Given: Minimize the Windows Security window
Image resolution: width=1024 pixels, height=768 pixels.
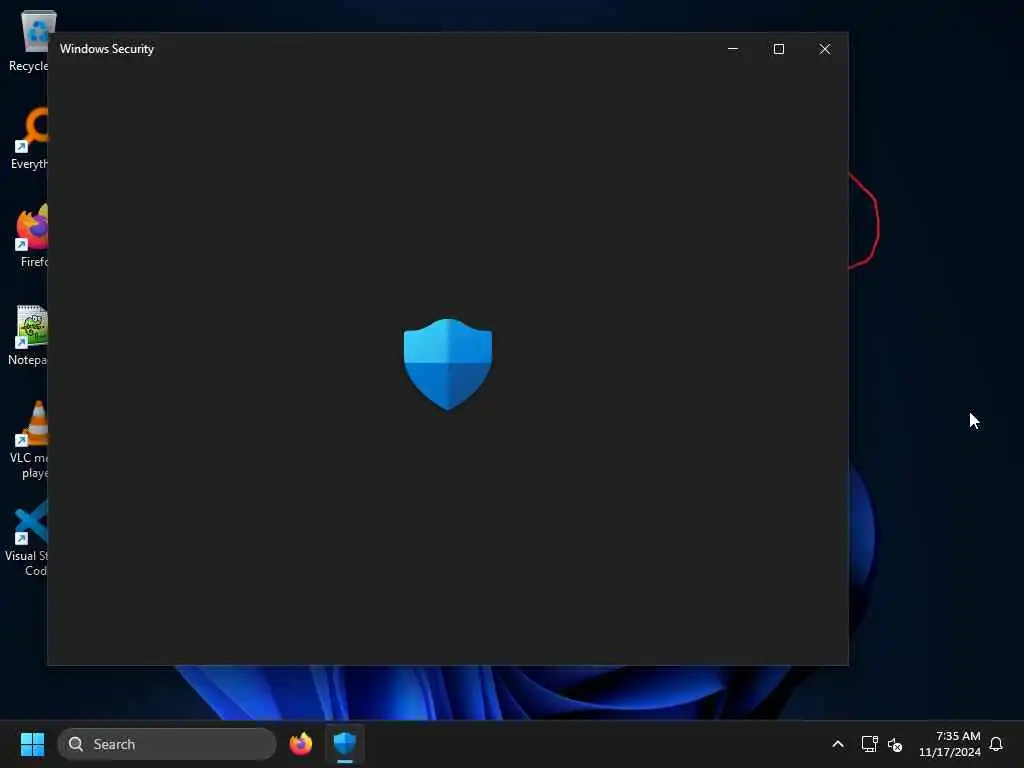Looking at the screenshot, I should pyautogui.click(x=733, y=49).
